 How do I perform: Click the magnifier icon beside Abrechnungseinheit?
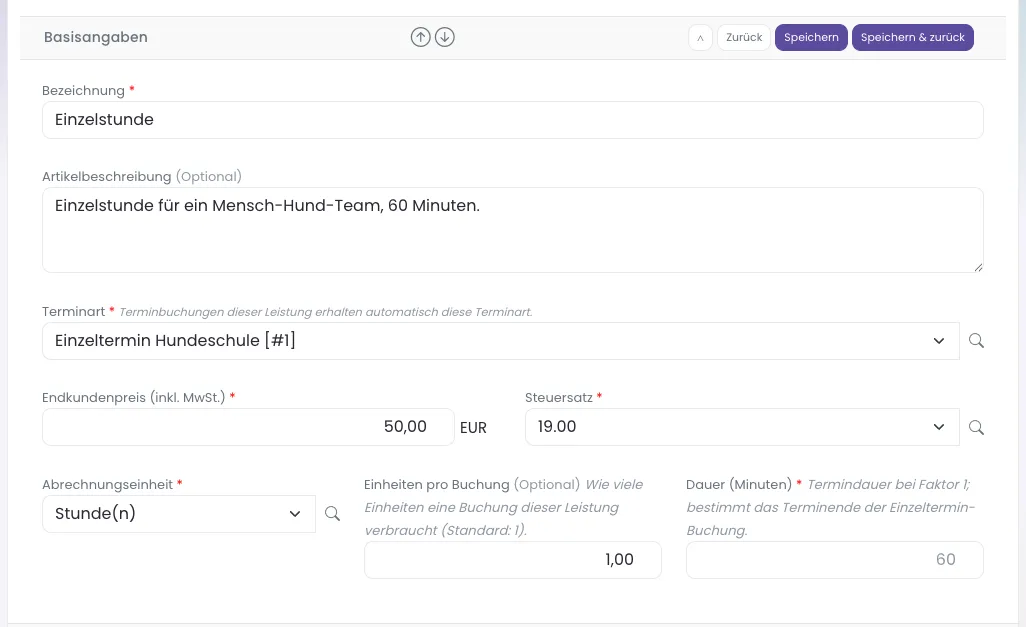pos(332,514)
